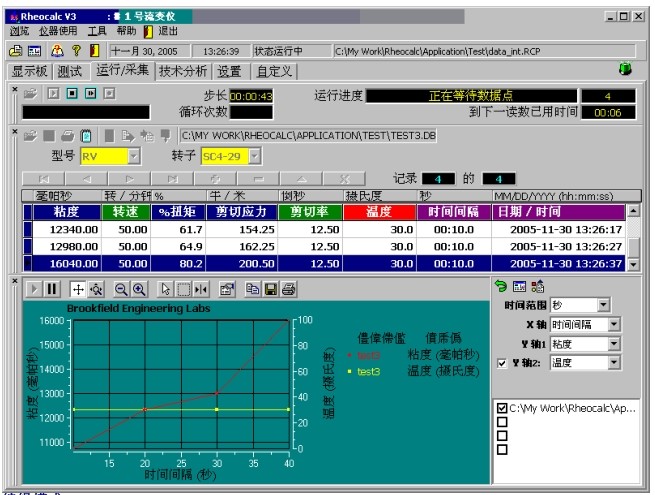Select the arrow pointer tool in graph toolbar
Image resolution: width=655 pixels, height=495 pixels.
pyautogui.click(x=167, y=289)
